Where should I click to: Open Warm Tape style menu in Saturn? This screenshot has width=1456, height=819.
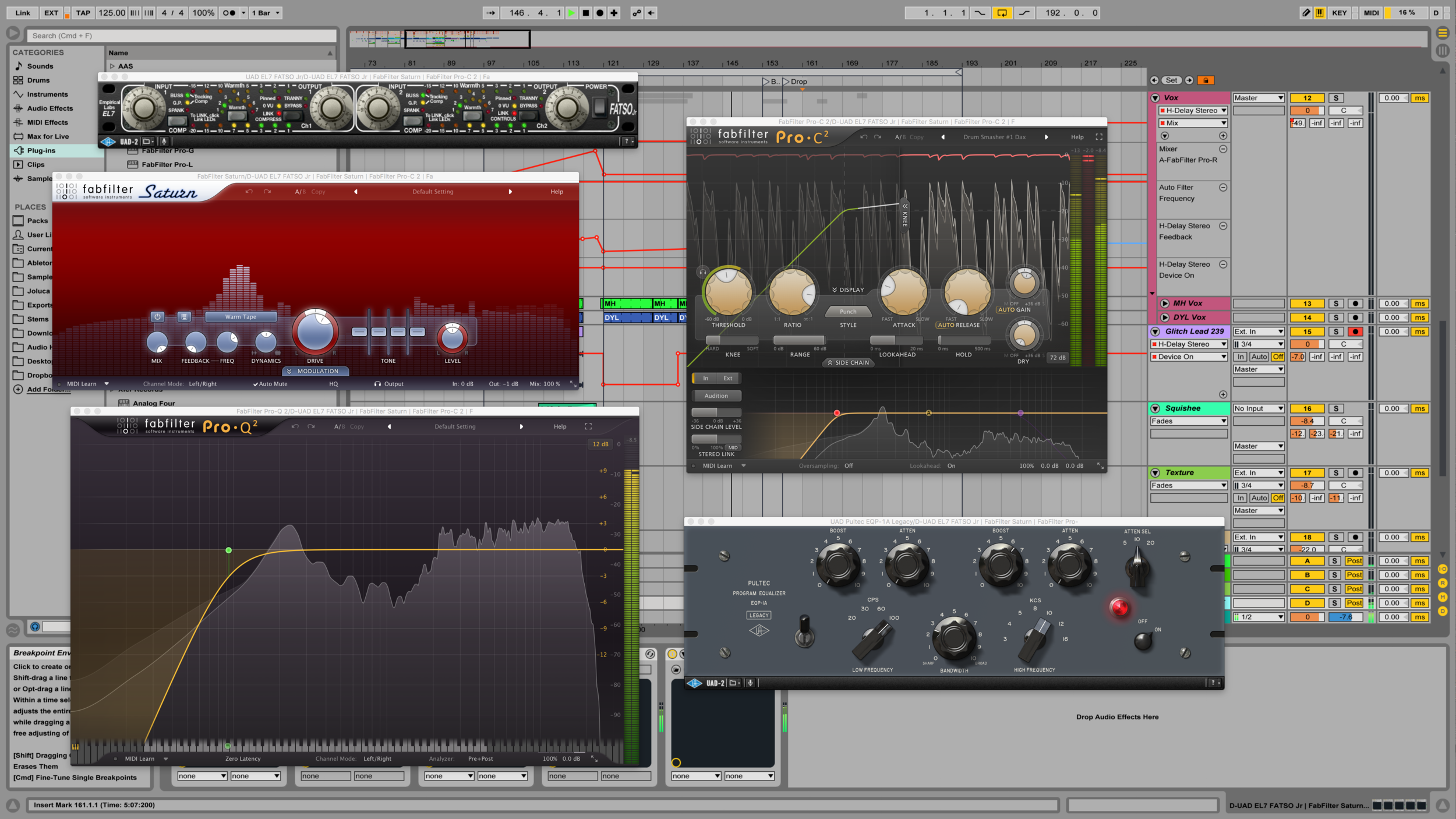click(241, 317)
